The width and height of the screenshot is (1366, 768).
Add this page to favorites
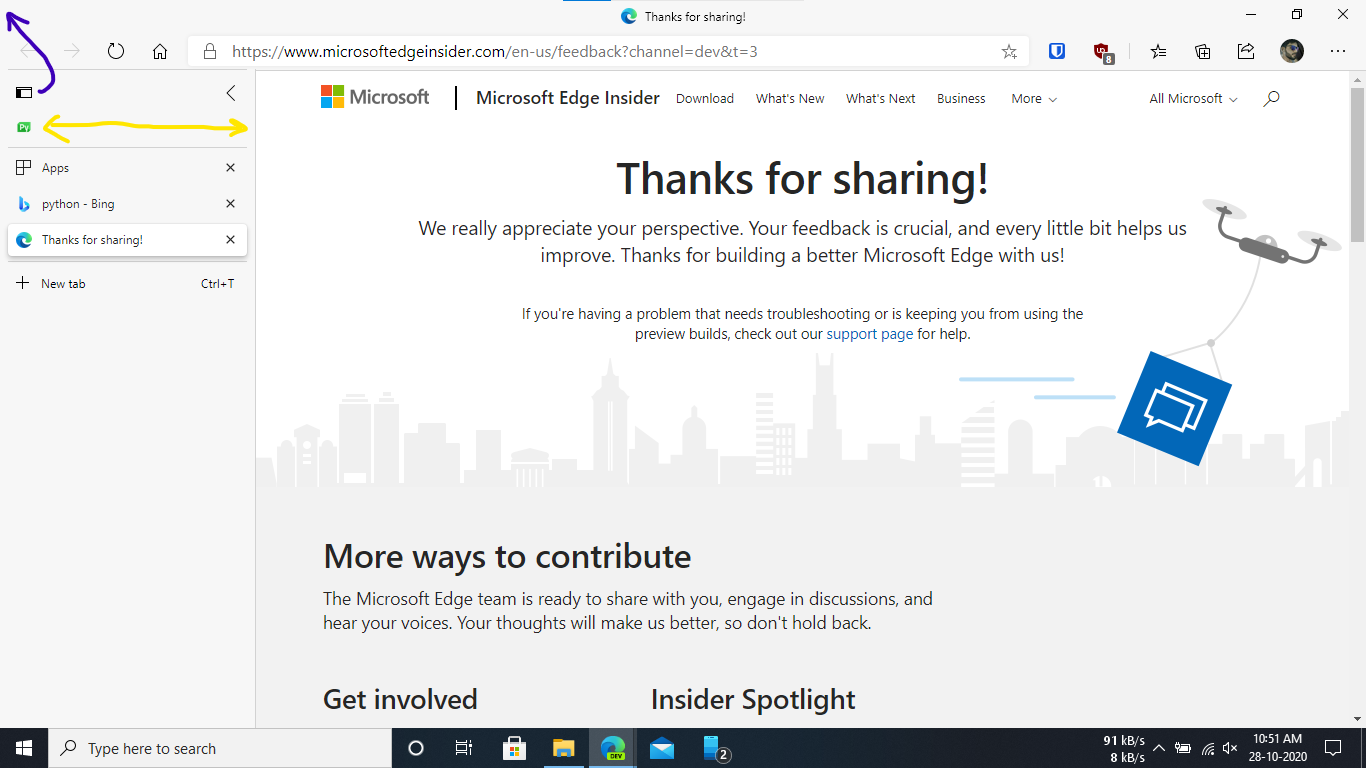[x=1009, y=51]
